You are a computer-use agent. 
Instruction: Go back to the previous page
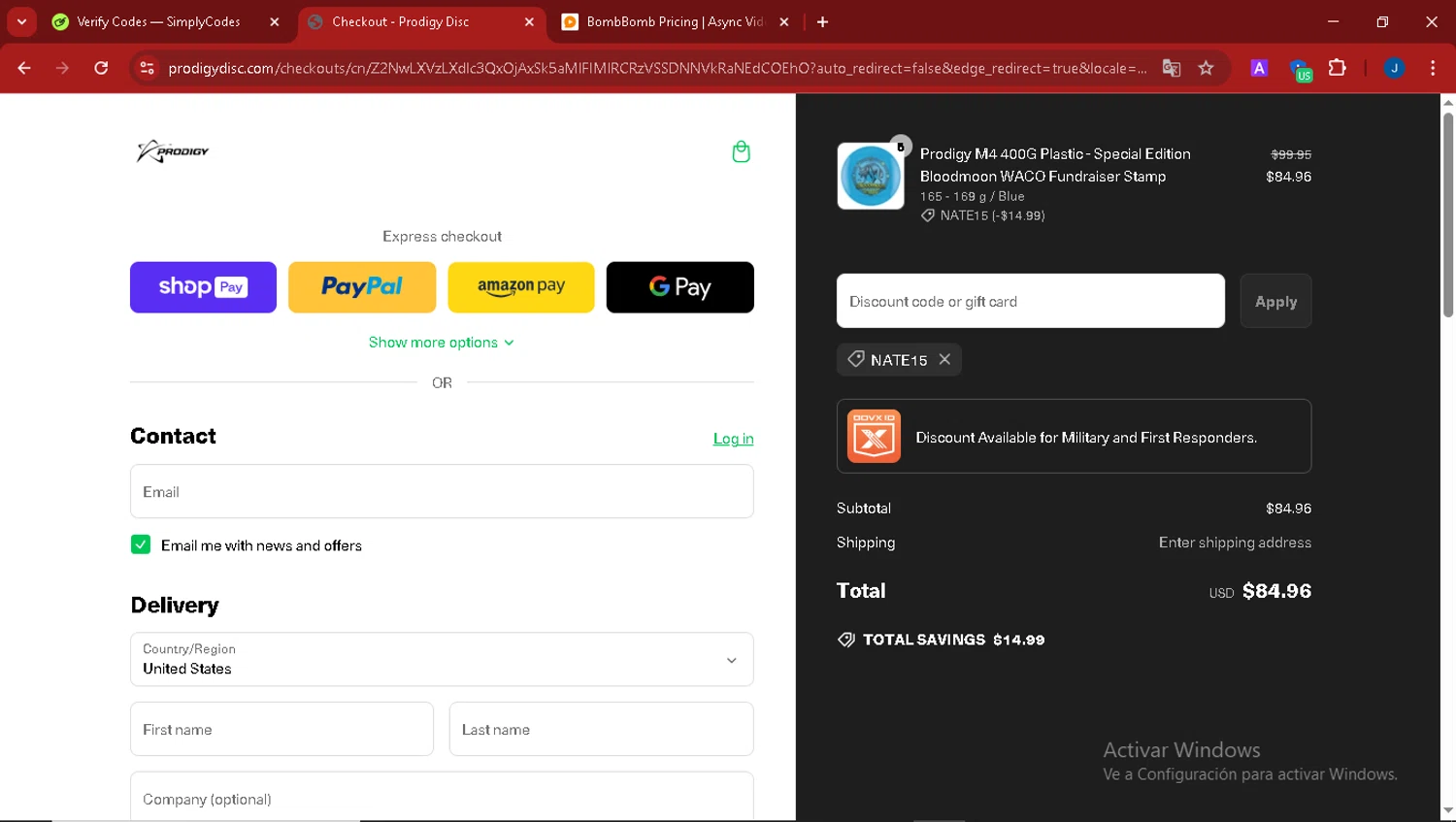[24, 68]
